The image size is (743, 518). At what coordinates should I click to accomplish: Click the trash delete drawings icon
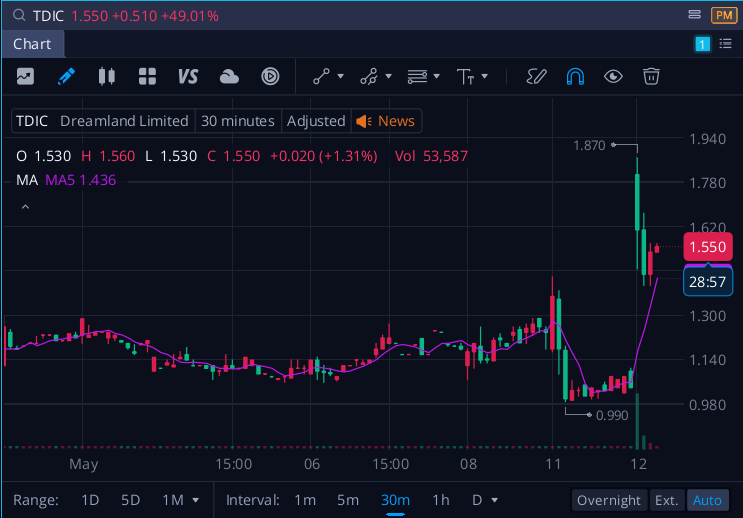[651, 76]
